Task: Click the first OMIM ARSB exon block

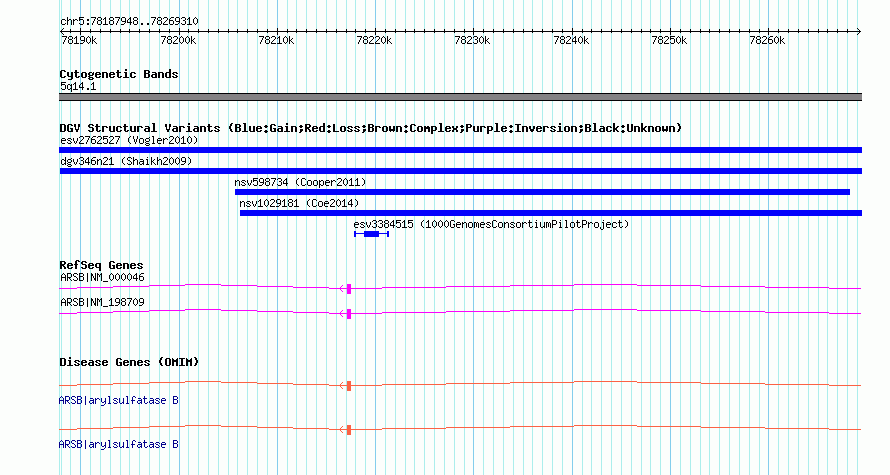Action: (349, 386)
